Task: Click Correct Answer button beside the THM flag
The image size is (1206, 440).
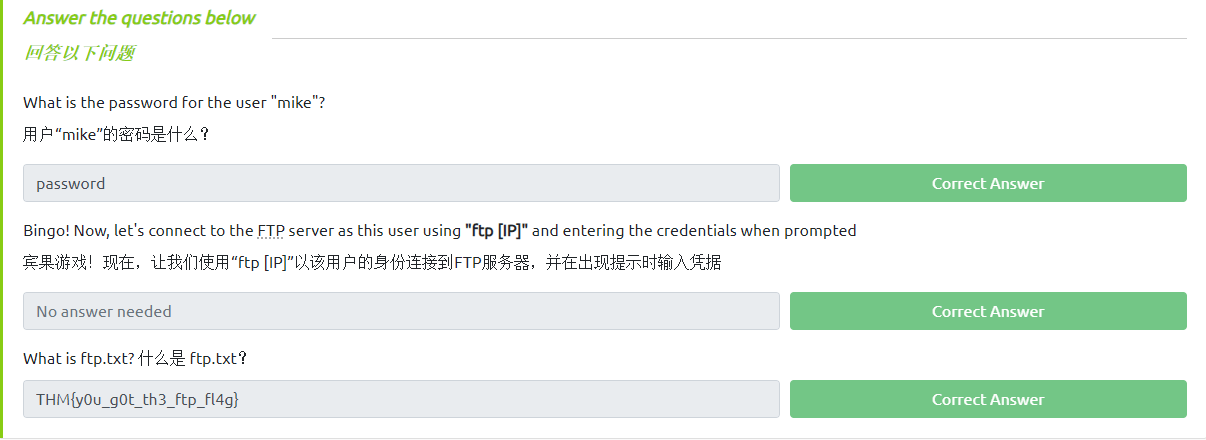Action: 988,399
